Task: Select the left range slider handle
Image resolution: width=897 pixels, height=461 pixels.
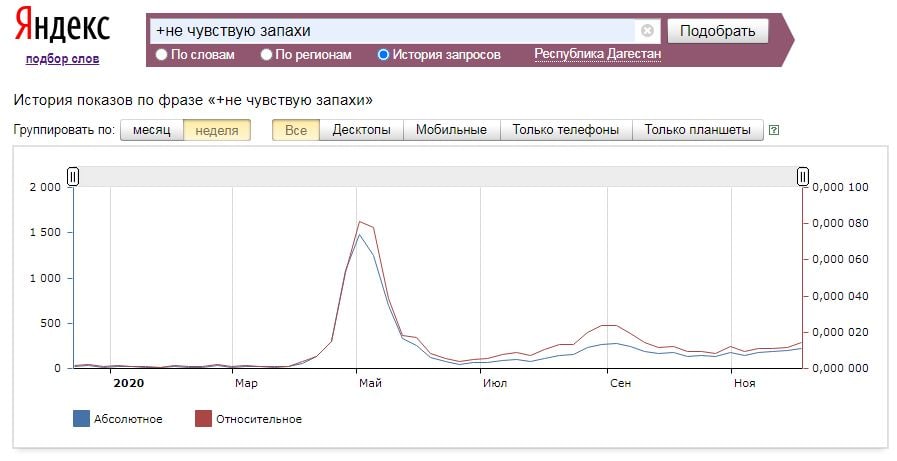Action: pos(73,177)
